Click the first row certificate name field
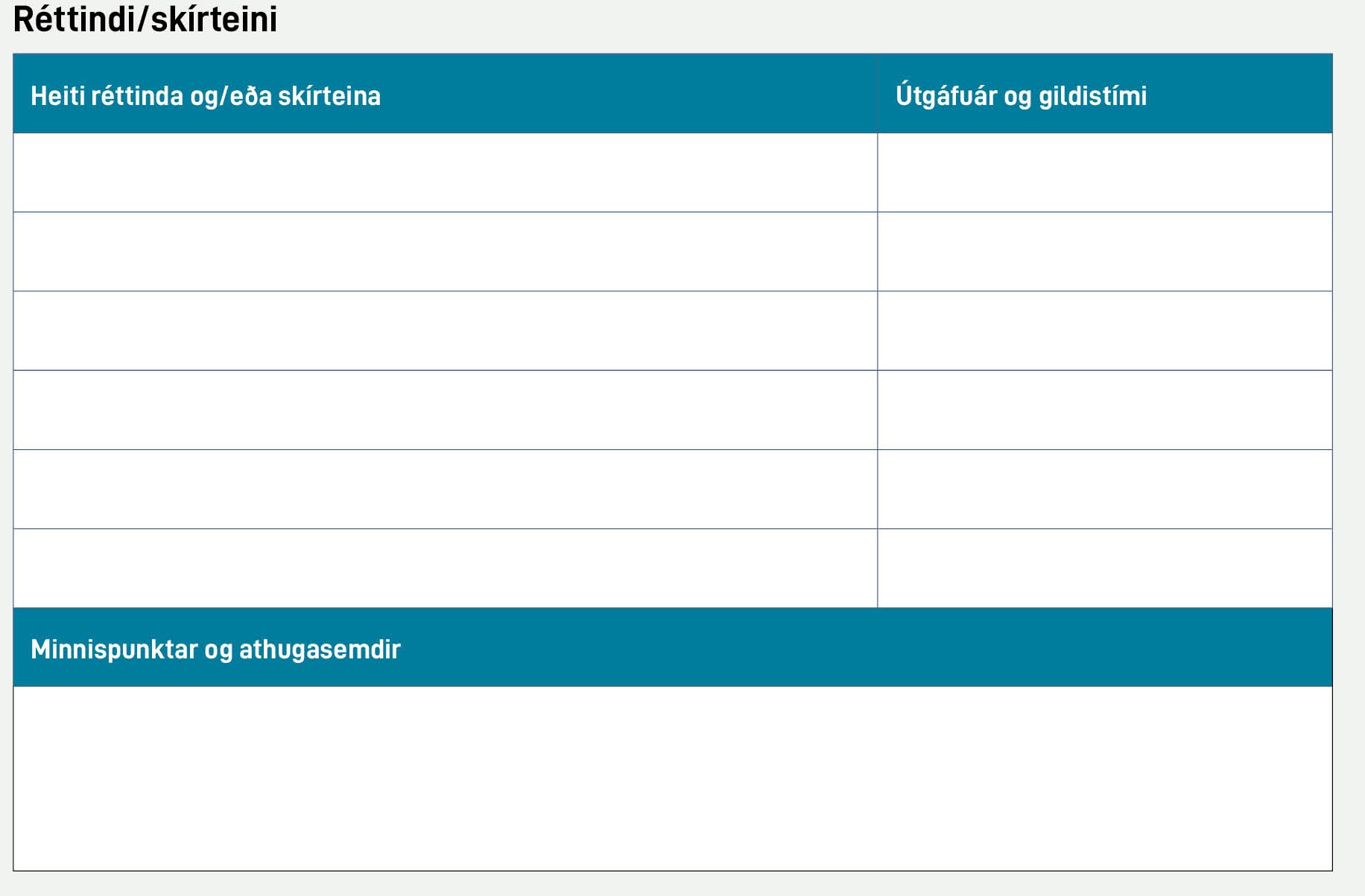The image size is (1365, 896). pos(445,173)
